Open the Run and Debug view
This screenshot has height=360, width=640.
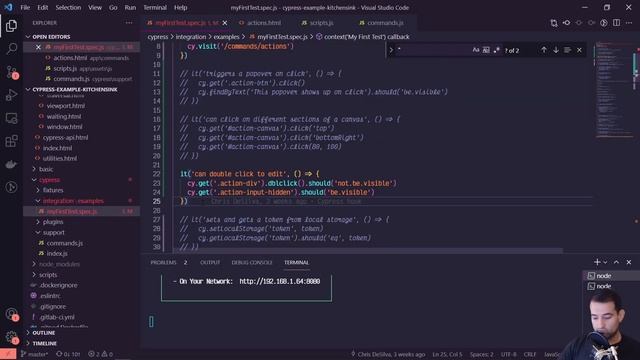11,95
